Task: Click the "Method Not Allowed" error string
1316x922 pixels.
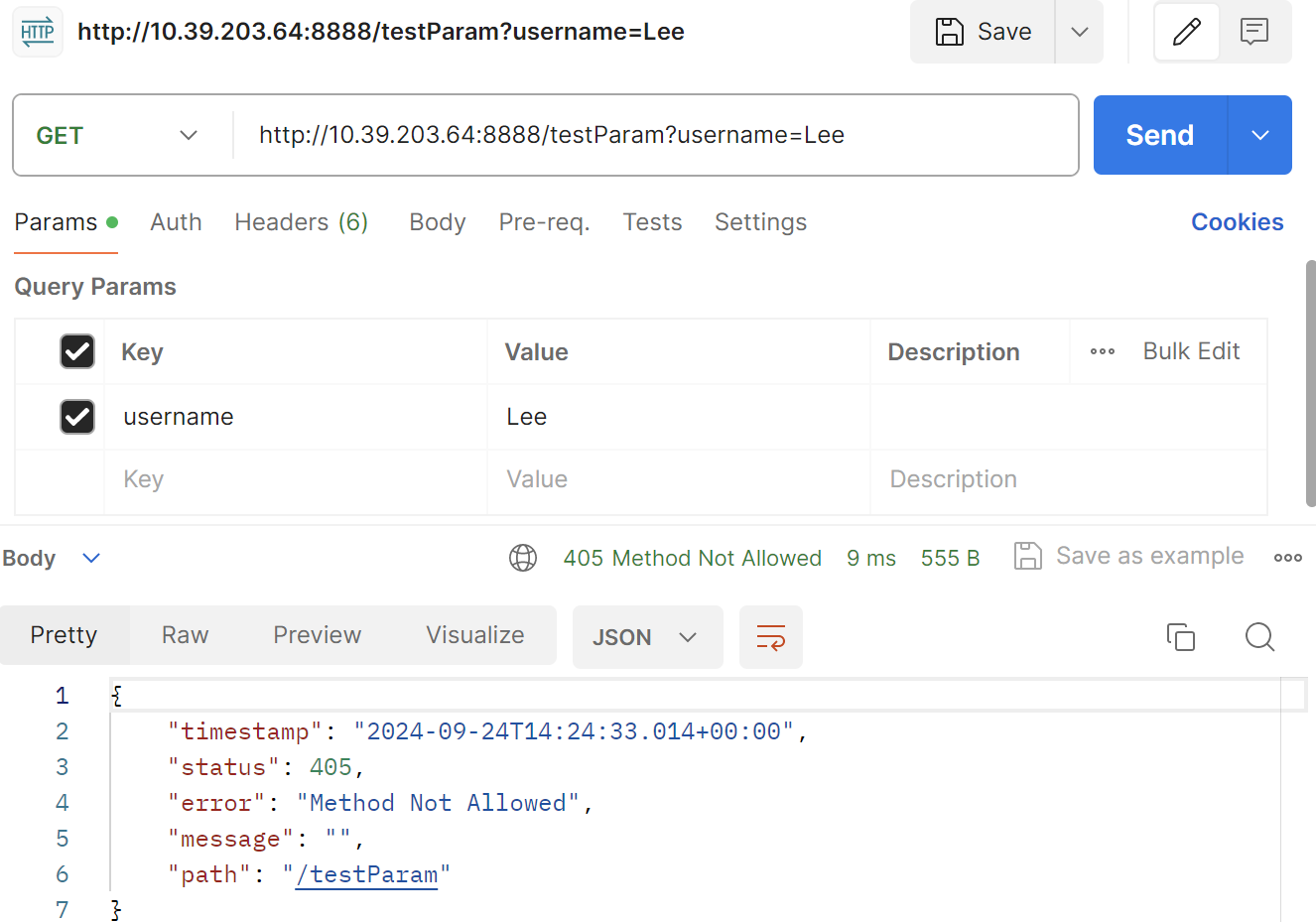Action: 438,803
